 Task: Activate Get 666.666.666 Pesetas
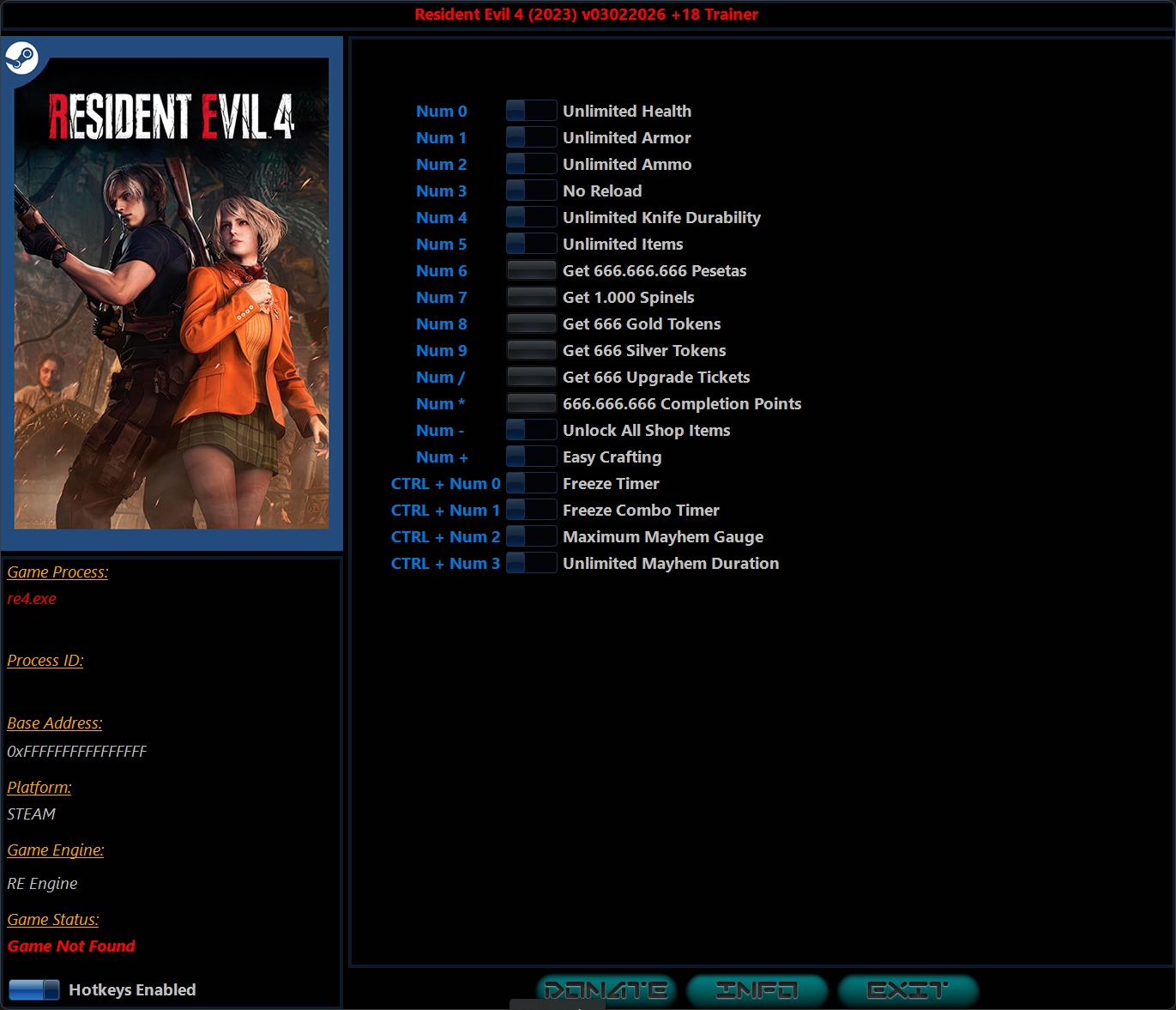click(530, 269)
